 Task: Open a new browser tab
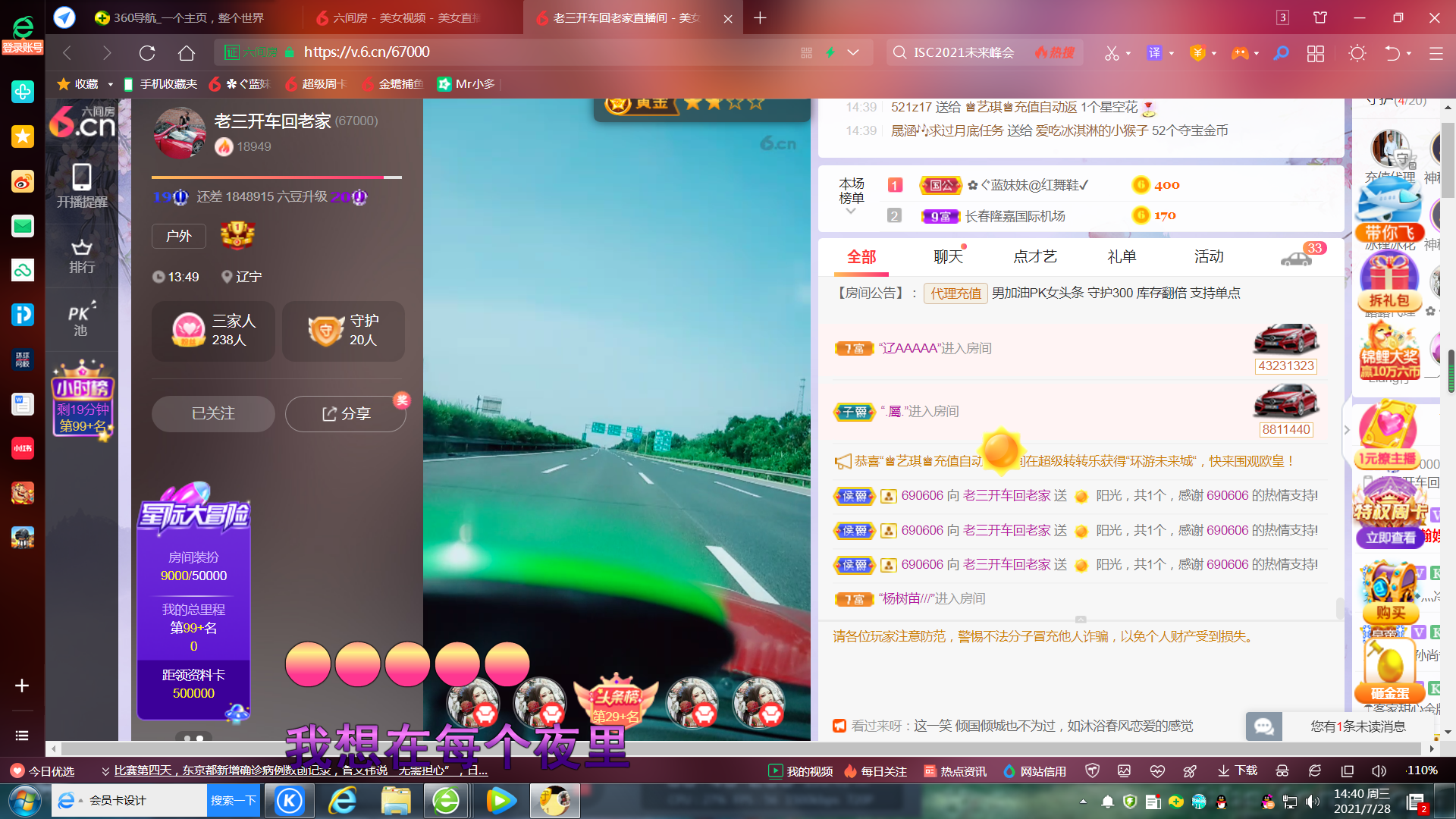pyautogui.click(x=760, y=17)
